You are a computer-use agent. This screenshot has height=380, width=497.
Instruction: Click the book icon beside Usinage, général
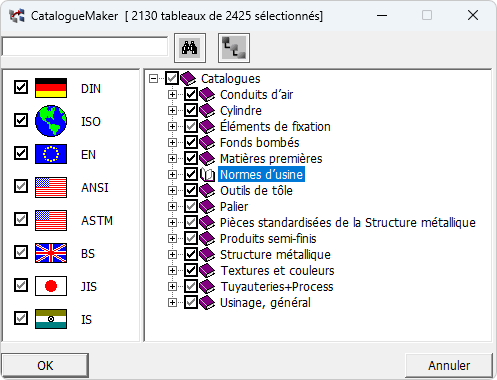(x=207, y=302)
